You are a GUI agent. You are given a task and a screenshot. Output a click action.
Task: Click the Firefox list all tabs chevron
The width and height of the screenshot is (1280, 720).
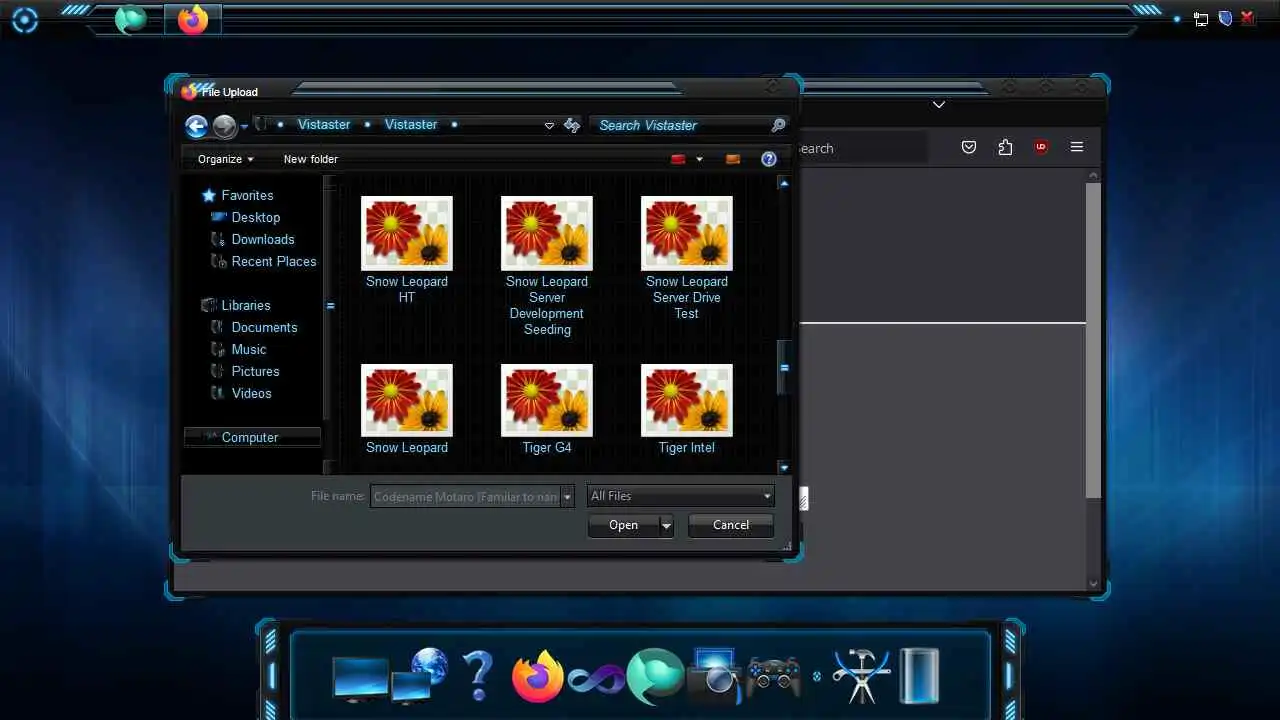click(938, 104)
